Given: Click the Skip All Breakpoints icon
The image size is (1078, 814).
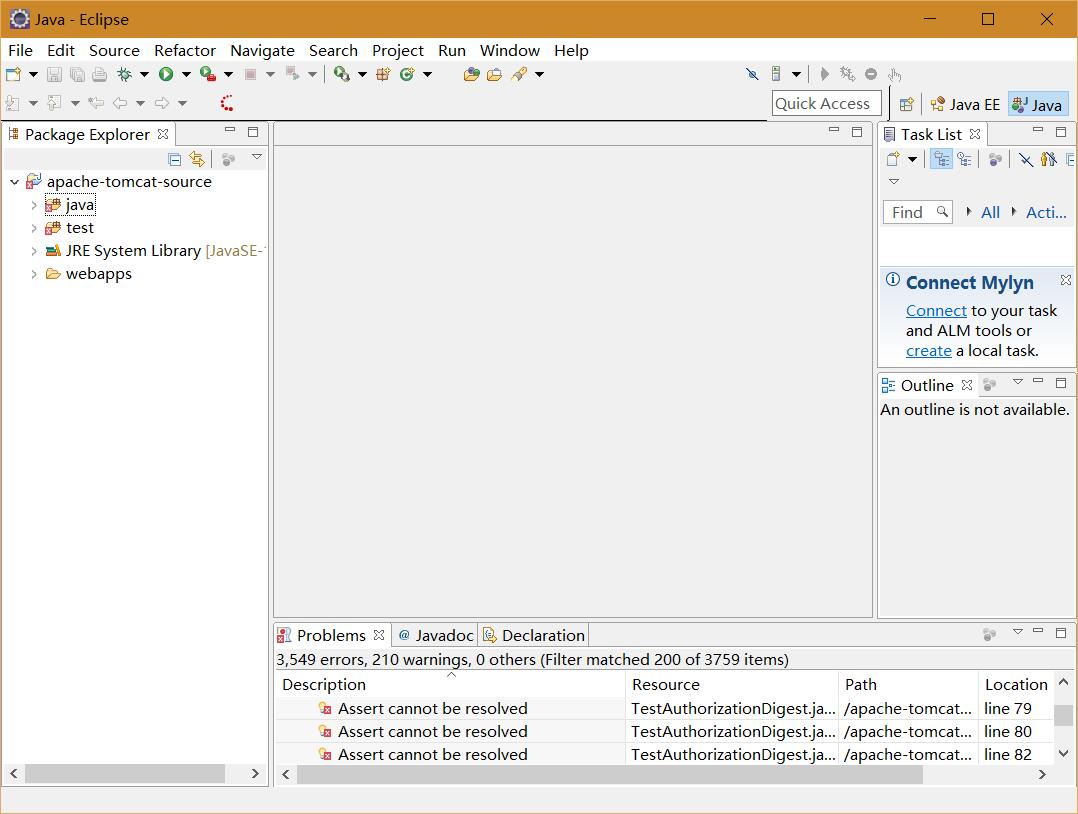Looking at the screenshot, I should 752,74.
